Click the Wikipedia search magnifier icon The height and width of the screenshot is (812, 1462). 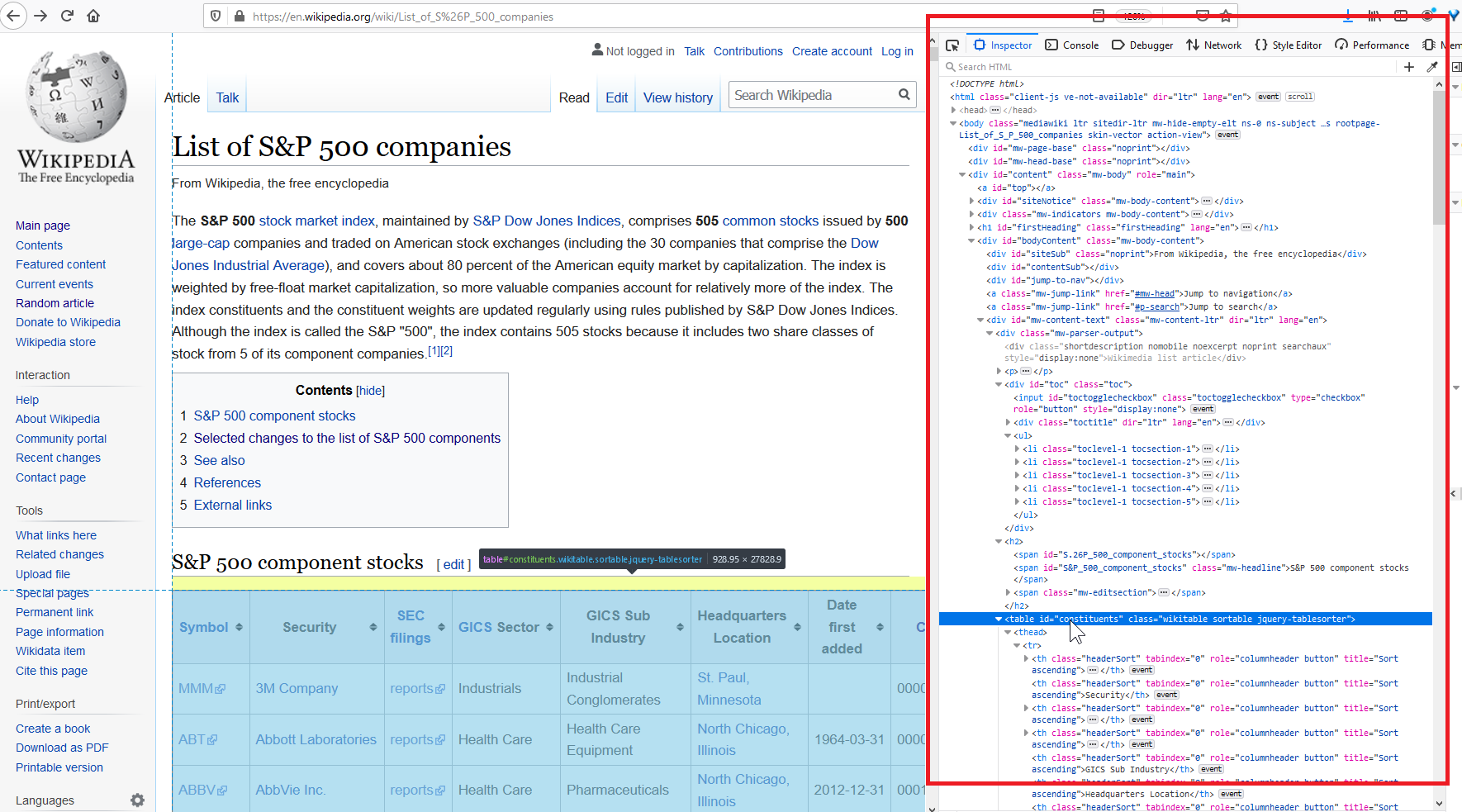[904, 95]
